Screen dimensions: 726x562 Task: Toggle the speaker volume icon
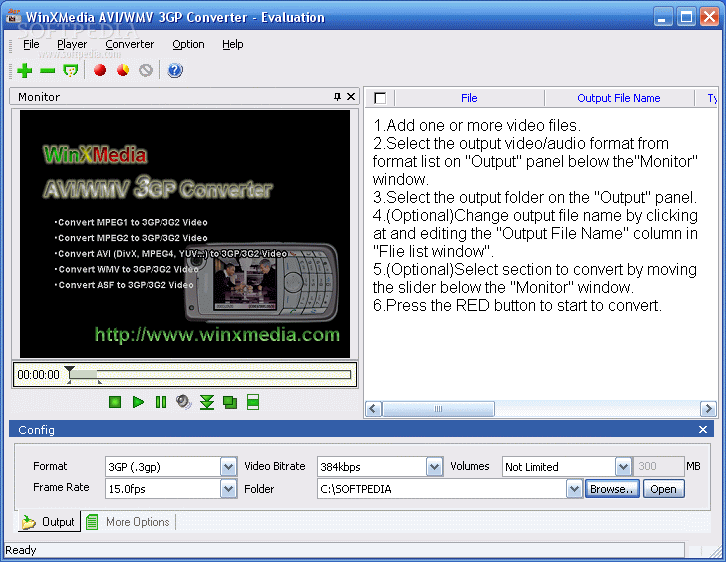pyautogui.click(x=184, y=402)
